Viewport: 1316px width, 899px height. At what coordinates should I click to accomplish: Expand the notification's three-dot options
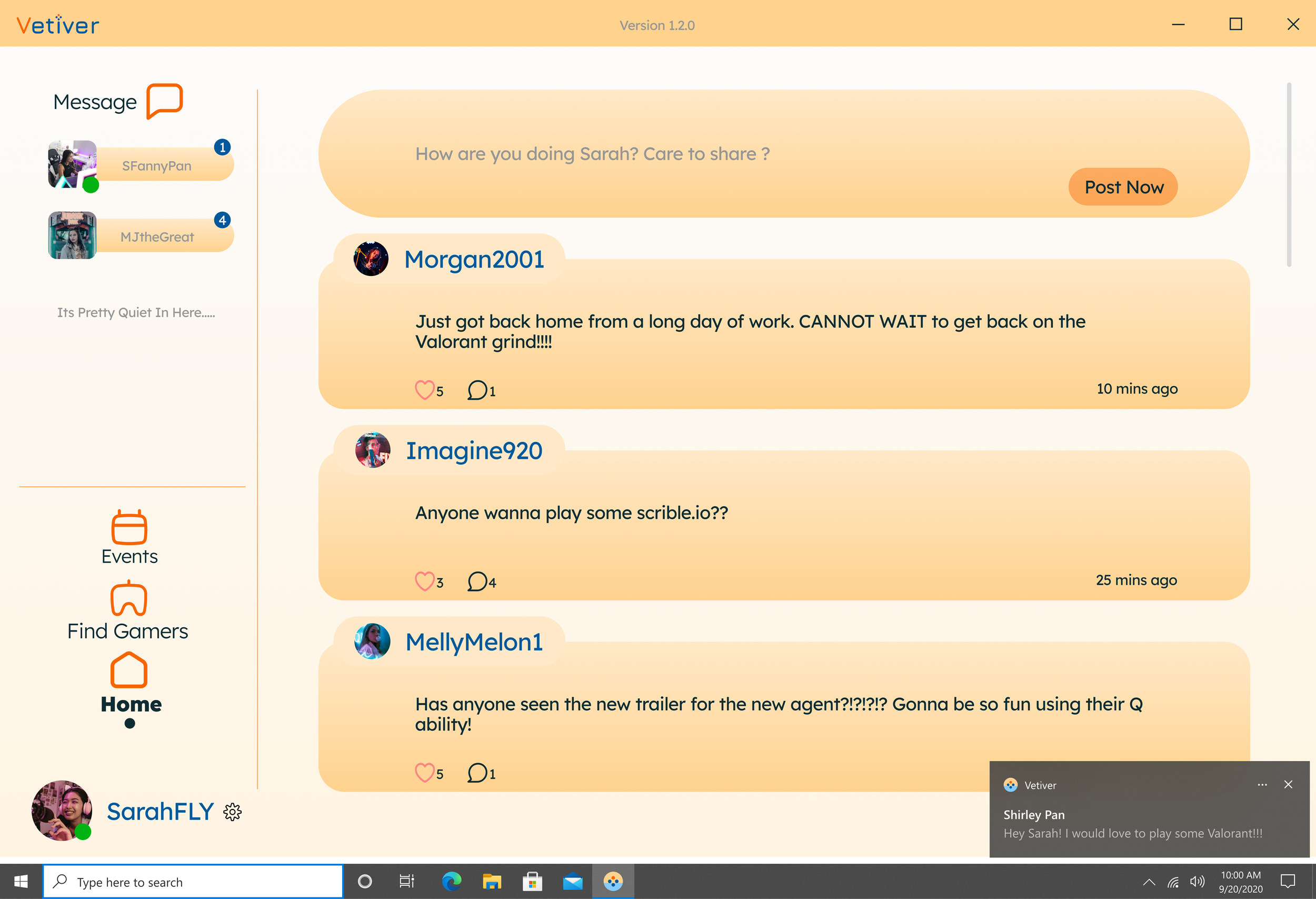point(1262,785)
